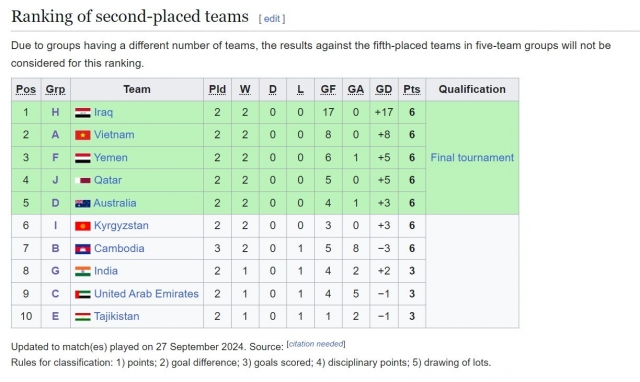
Task: Open Group H link in Iraq row
Action: point(55,112)
